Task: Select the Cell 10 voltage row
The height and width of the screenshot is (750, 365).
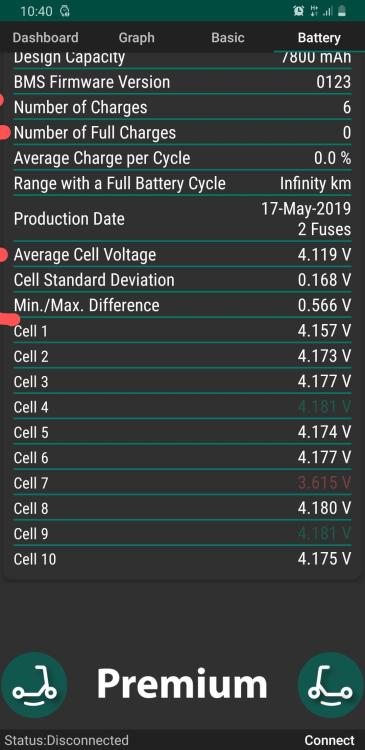Action: pyautogui.click(x=182, y=559)
